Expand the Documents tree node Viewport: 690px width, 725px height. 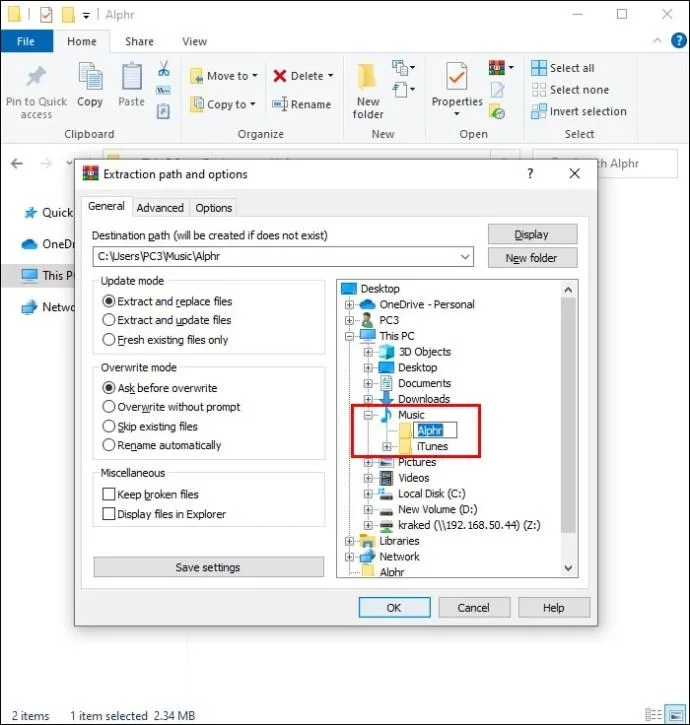tap(368, 383)
